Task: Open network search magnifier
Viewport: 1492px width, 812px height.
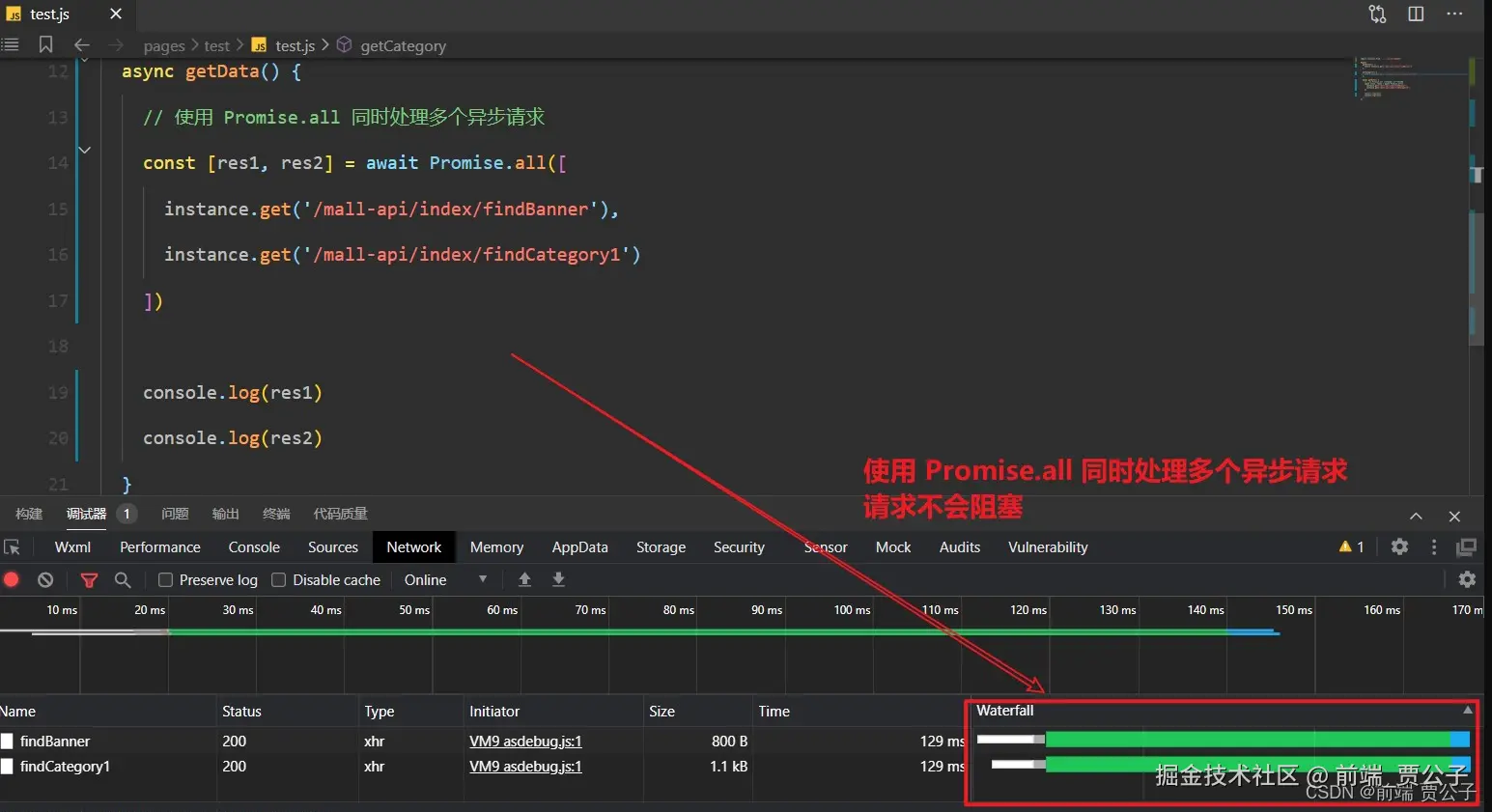Action: coord(123,579)
